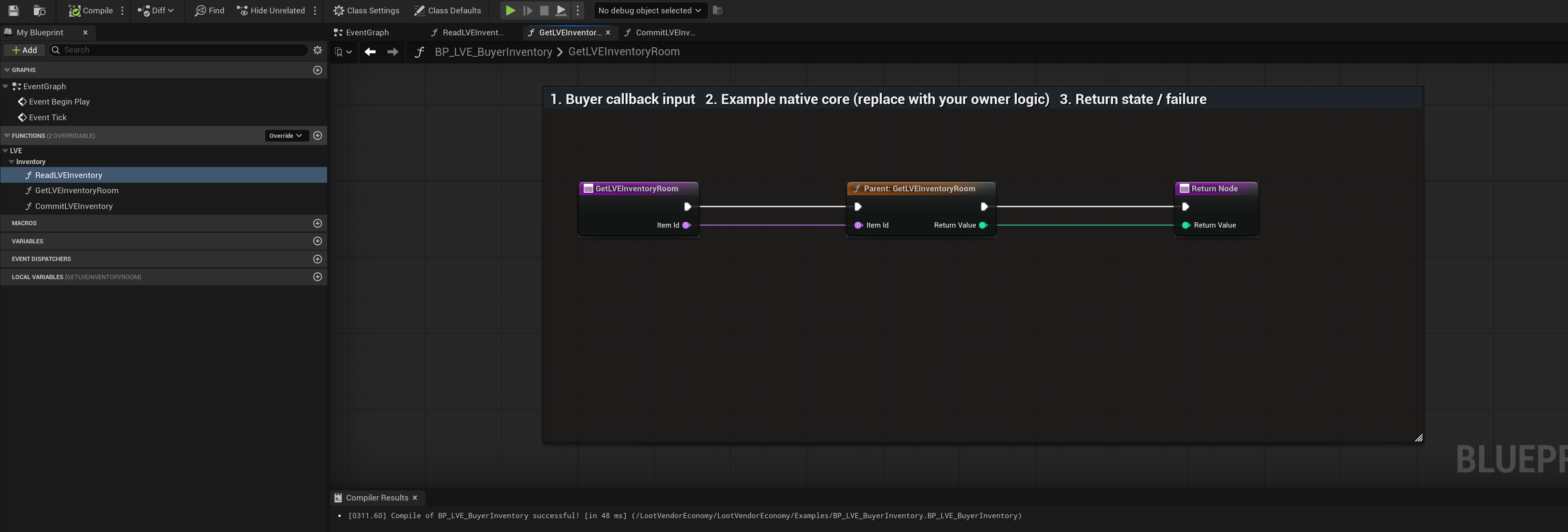Open Class Defaults
Viewport: 1568px width, 532px height.
(x=447, y=10)
